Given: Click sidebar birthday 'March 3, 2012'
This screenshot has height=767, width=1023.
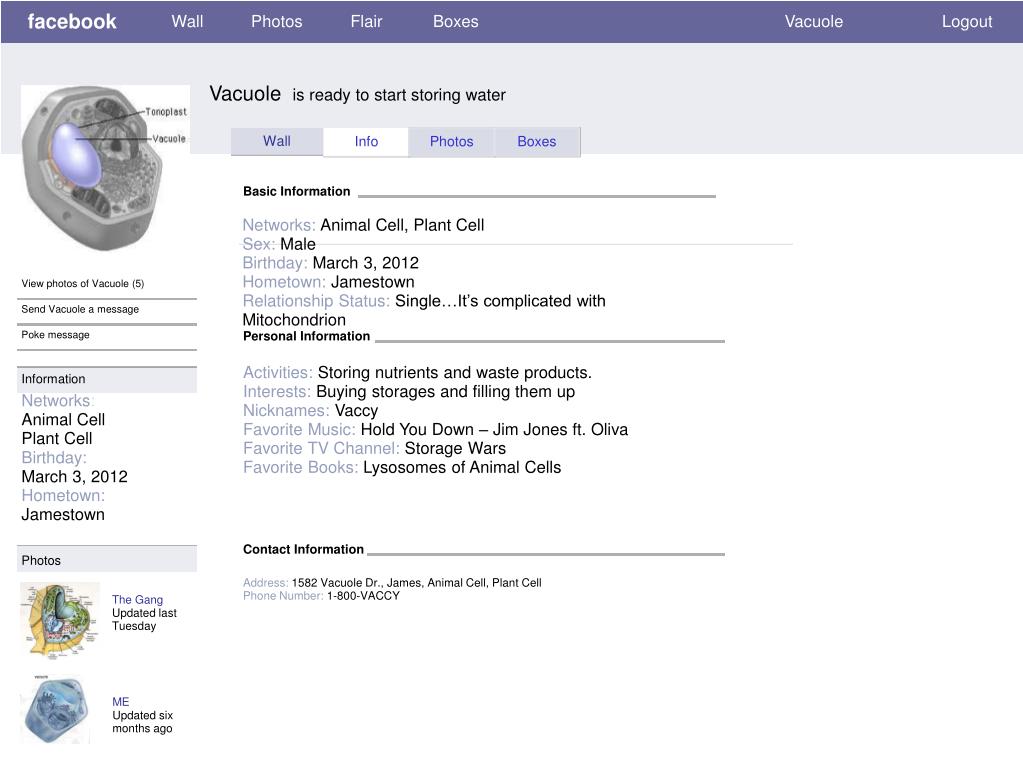Looking at the screenshot, I should coord(74,476).
